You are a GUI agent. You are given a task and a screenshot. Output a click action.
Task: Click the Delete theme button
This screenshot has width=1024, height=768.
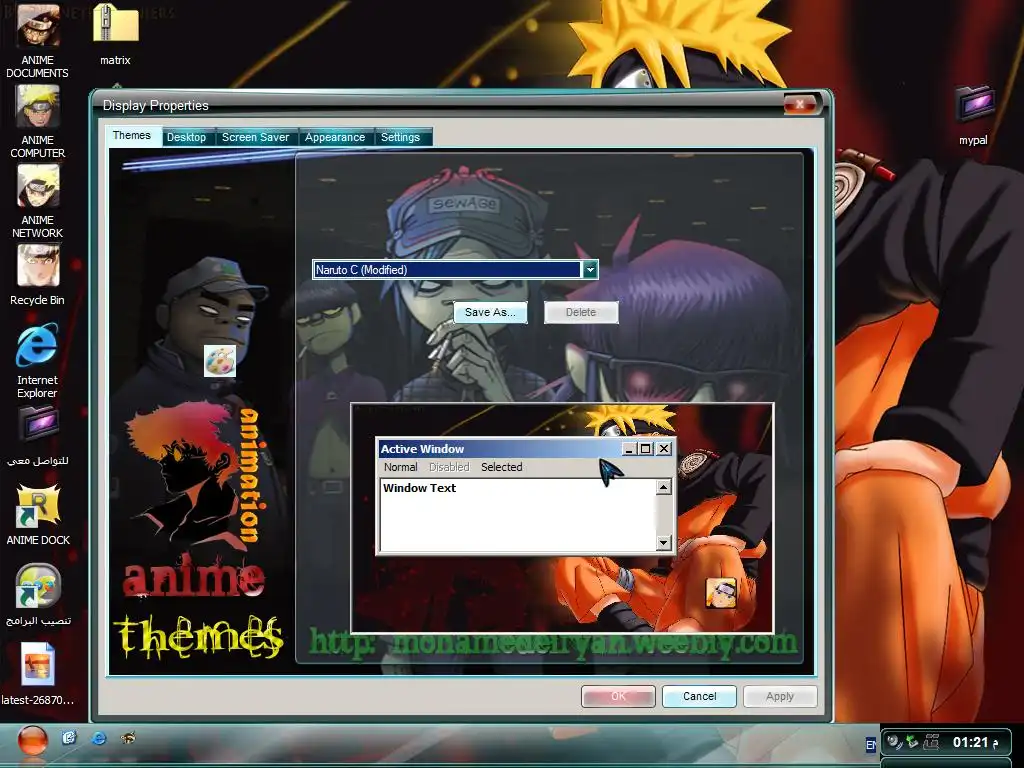581,312
